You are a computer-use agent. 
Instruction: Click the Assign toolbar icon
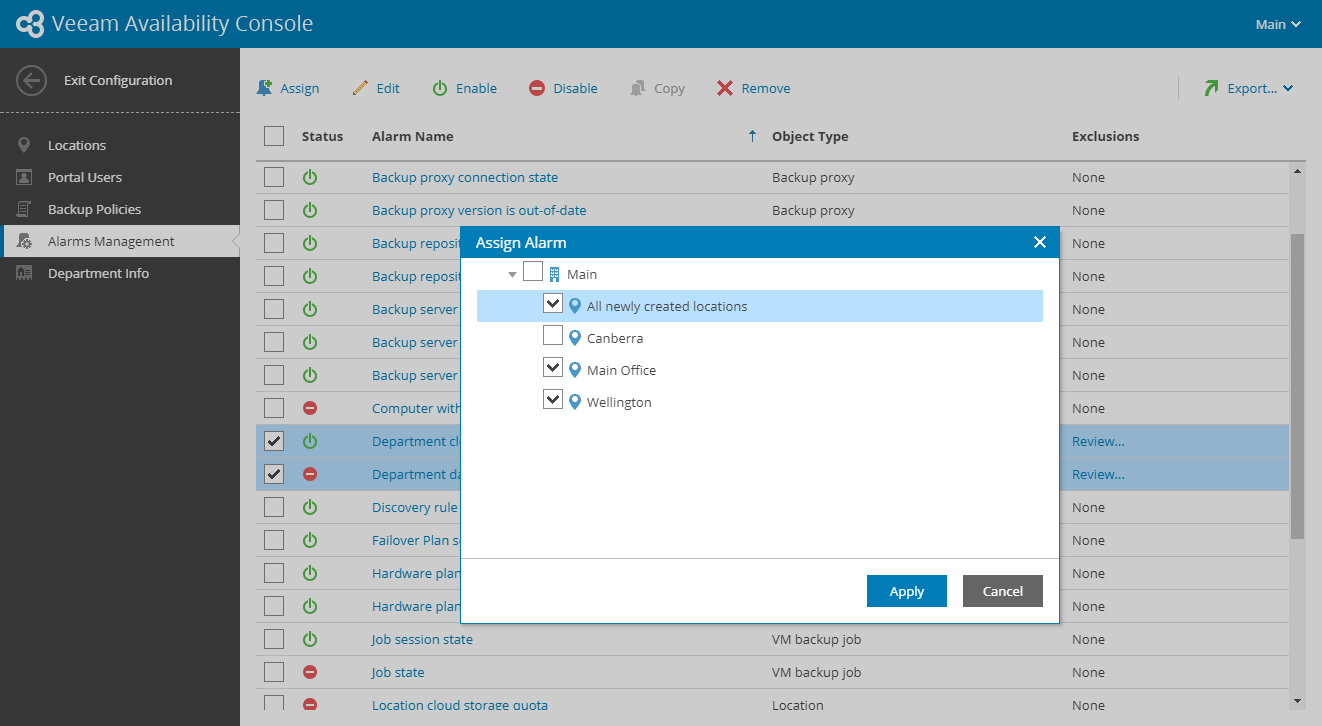(265, 88)
